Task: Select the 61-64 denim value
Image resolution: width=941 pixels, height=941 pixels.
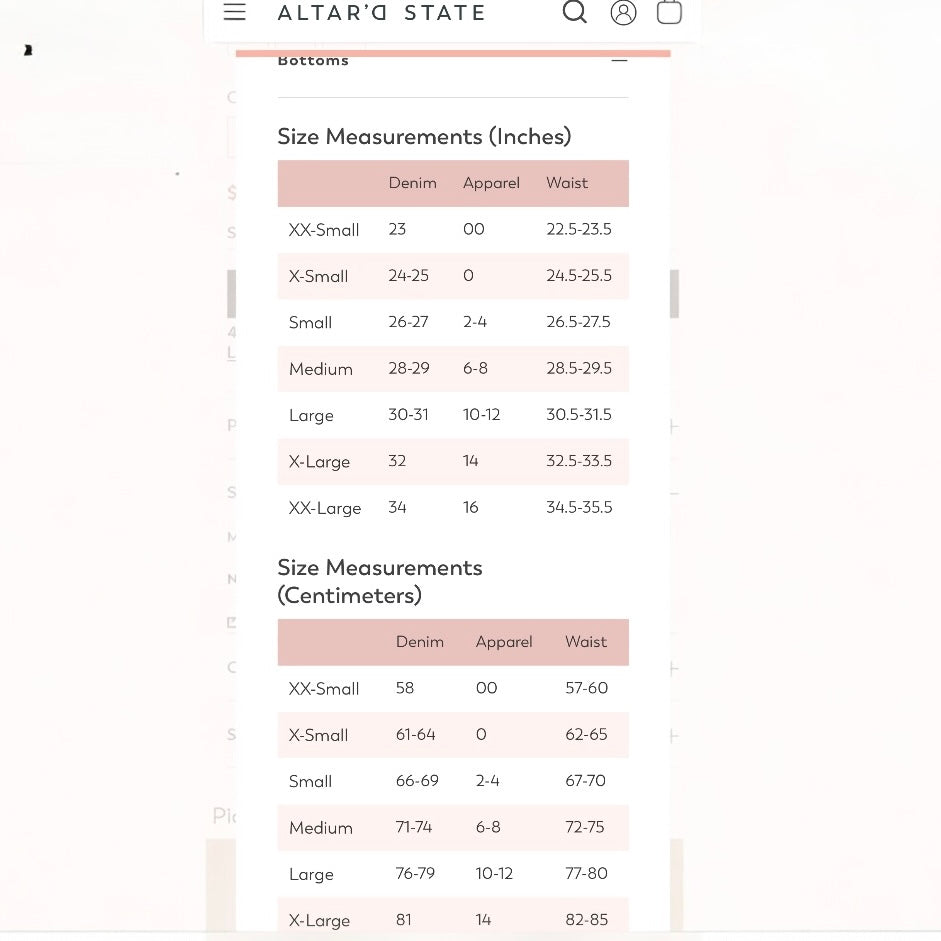Action: click(x=415, y=735)
